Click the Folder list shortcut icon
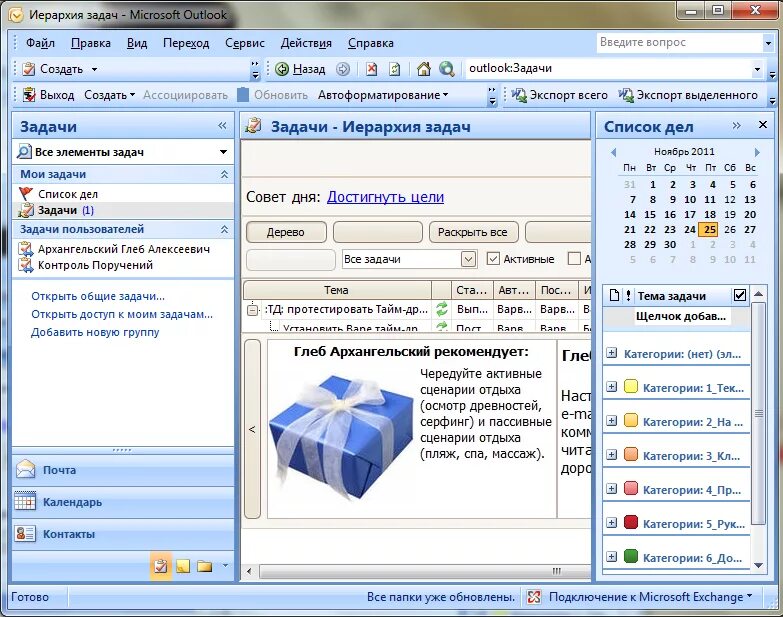Screen dimensions: 783x617 pos(204,566)
